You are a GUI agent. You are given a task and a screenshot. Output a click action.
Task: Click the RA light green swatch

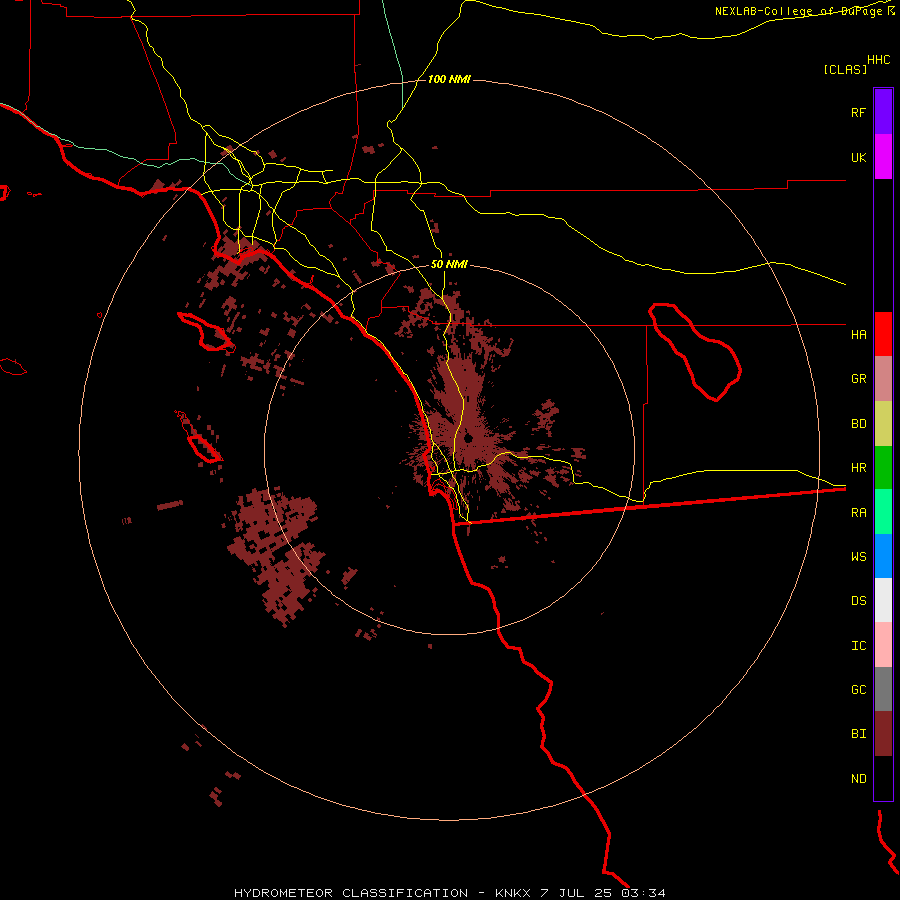coord(883,512)
